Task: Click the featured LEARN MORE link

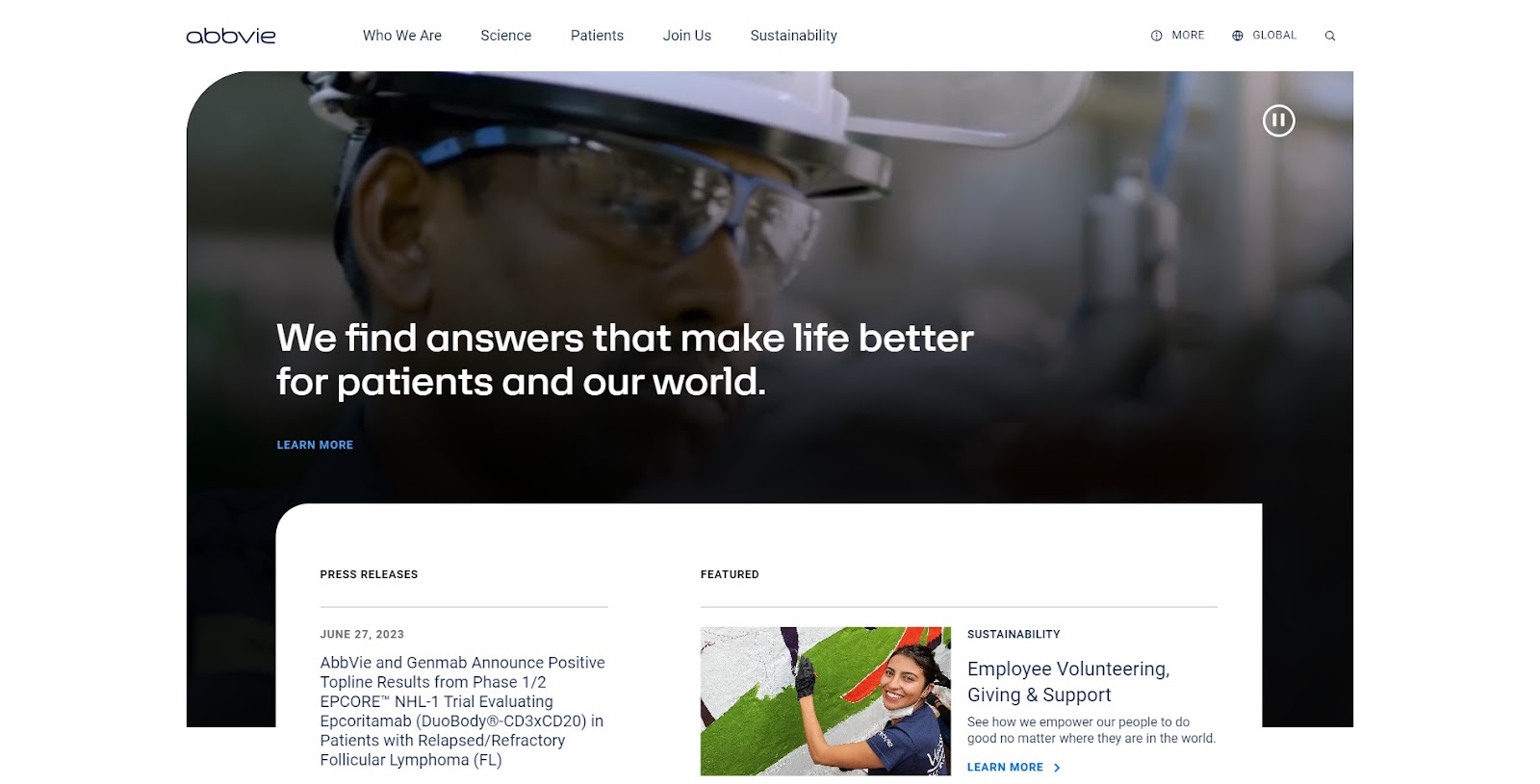Action: pos(1005,768)
